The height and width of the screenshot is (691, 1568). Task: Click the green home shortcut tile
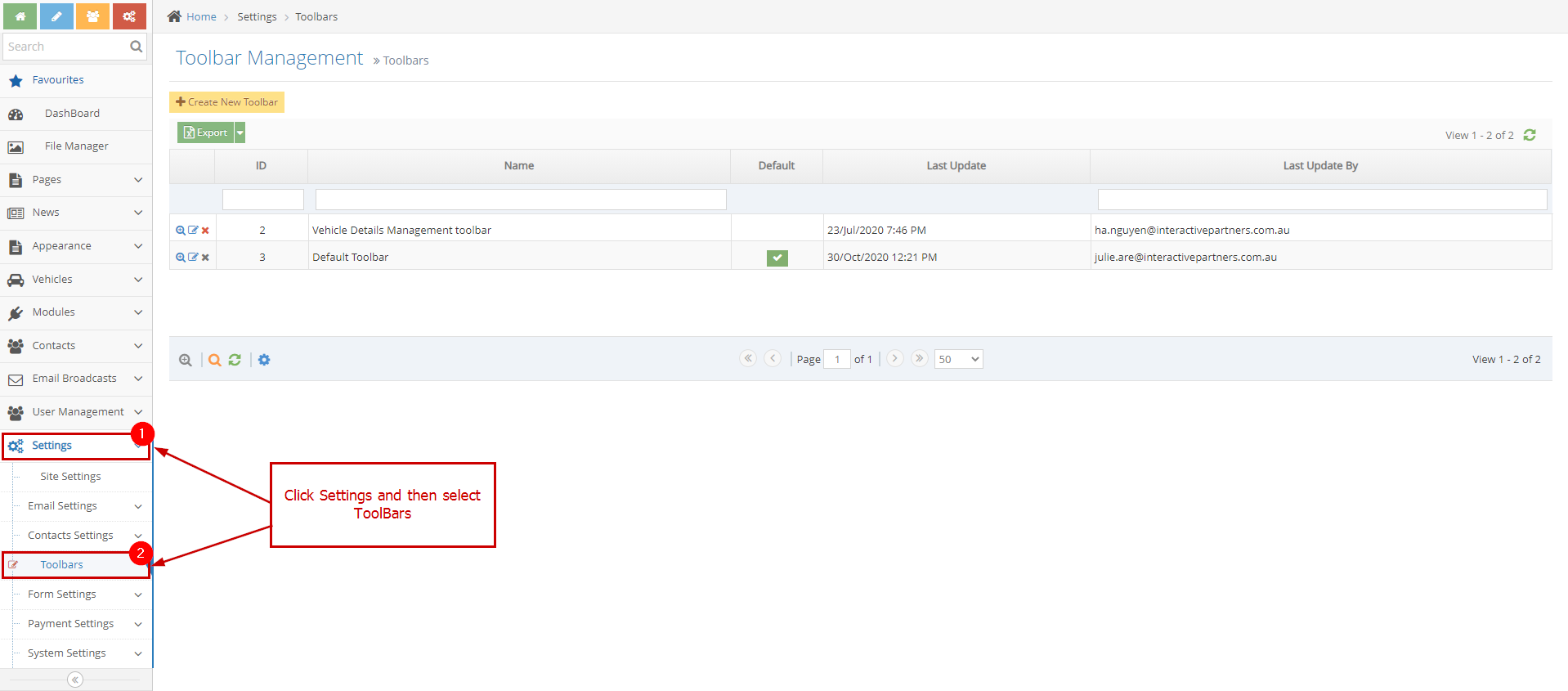20,16
